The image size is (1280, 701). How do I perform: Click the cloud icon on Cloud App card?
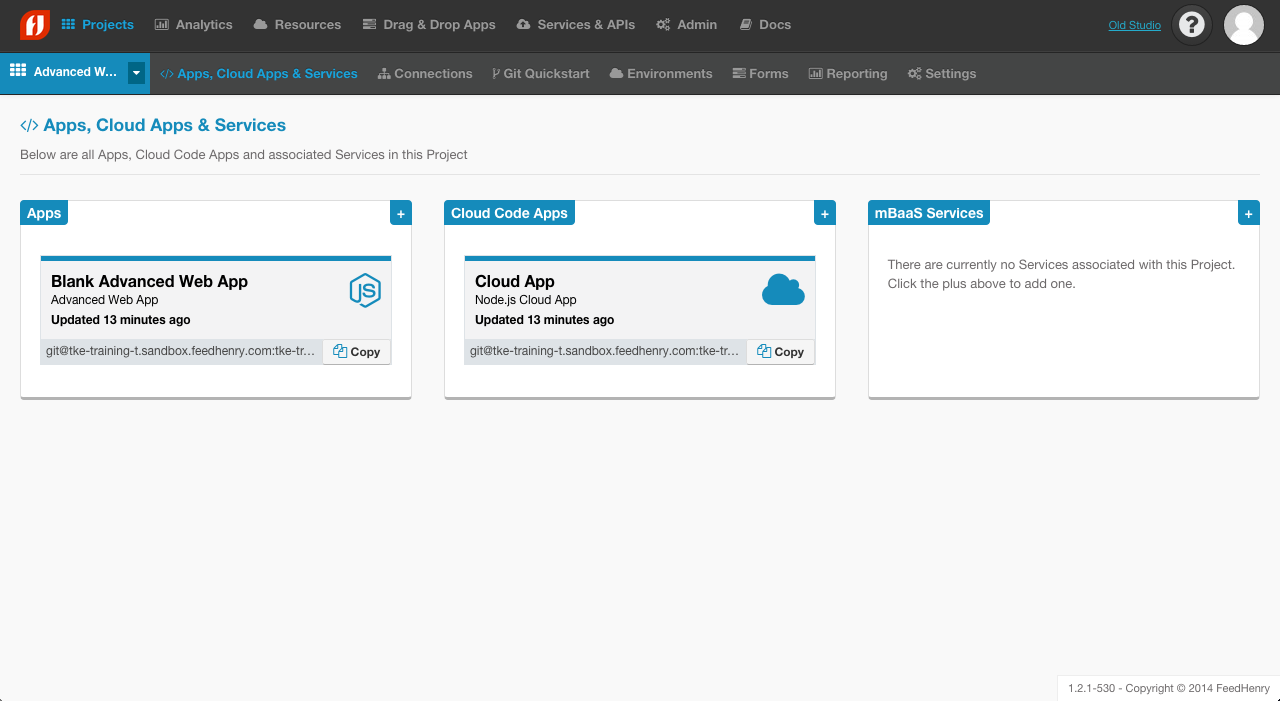pos(783,290)
